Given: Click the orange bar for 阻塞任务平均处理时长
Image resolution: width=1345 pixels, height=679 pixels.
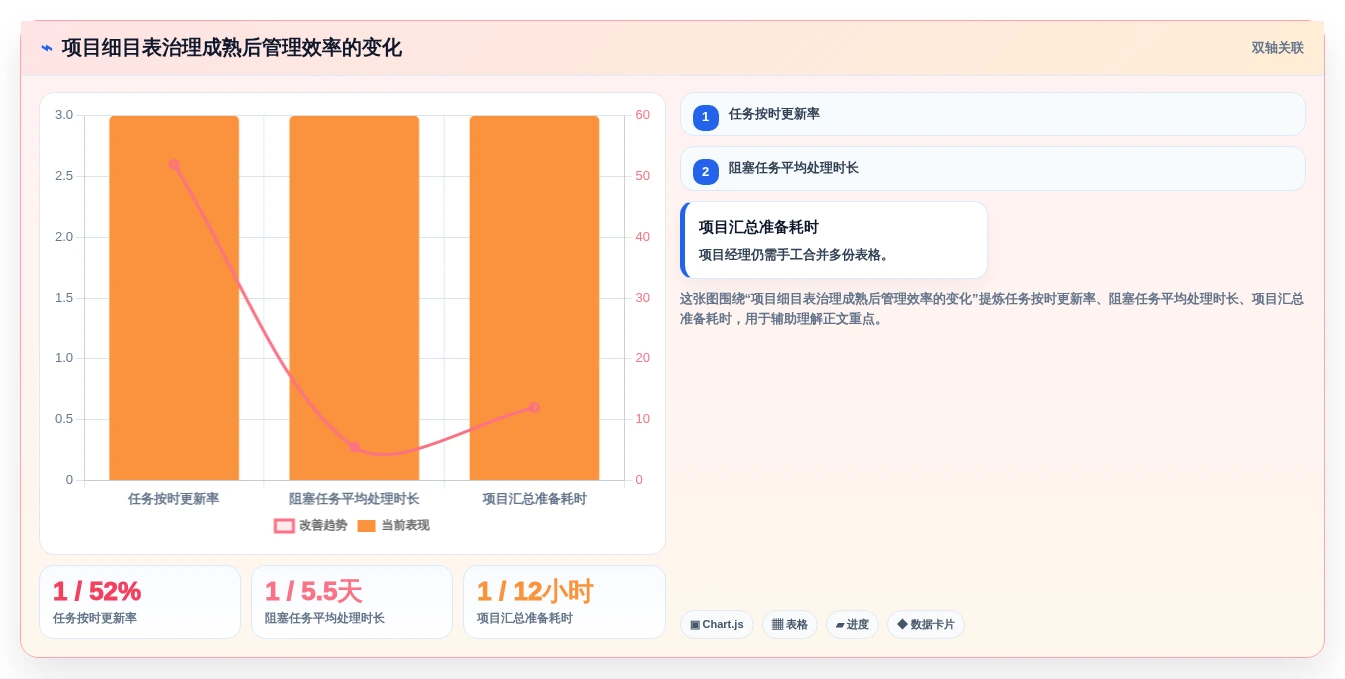Looking at the screenshot, I should 354,298.
